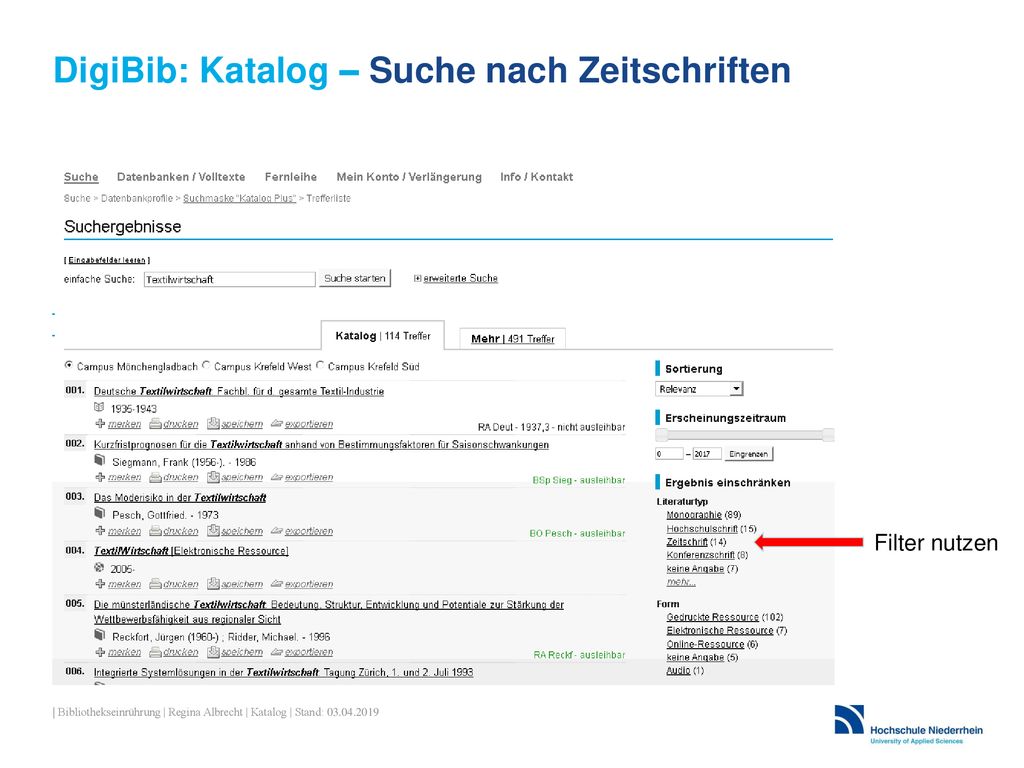This screenshot has height=768, width=1024.
Task: Click the drucken printer icon for result 004
Action: tap(155, 584)
